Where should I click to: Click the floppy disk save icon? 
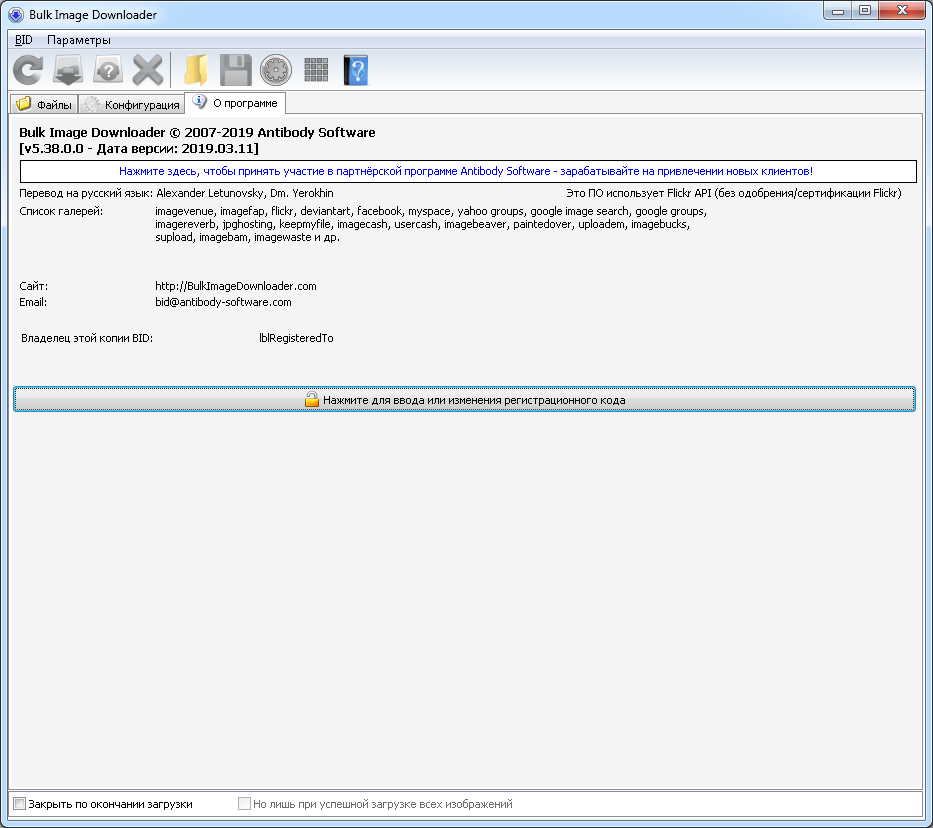(236, 70)
